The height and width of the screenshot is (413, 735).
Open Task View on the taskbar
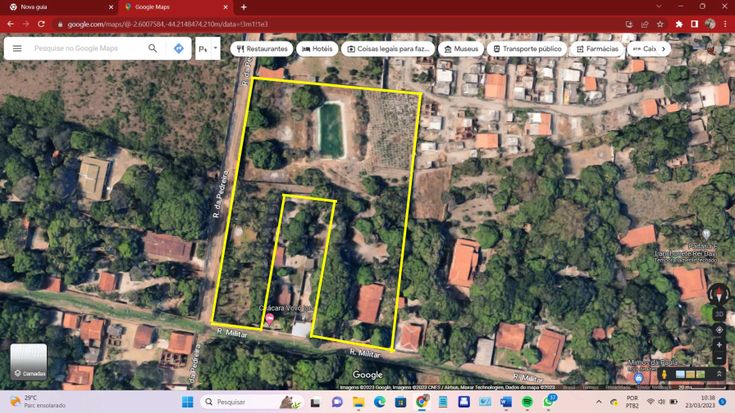point(315,402)
